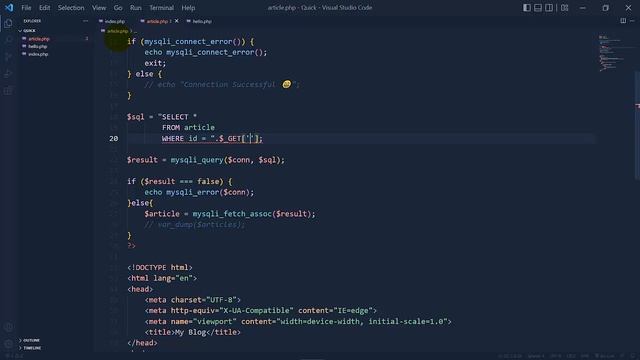
Task: Click the EXPLORER panel header
Action: [x=32, y=21]
